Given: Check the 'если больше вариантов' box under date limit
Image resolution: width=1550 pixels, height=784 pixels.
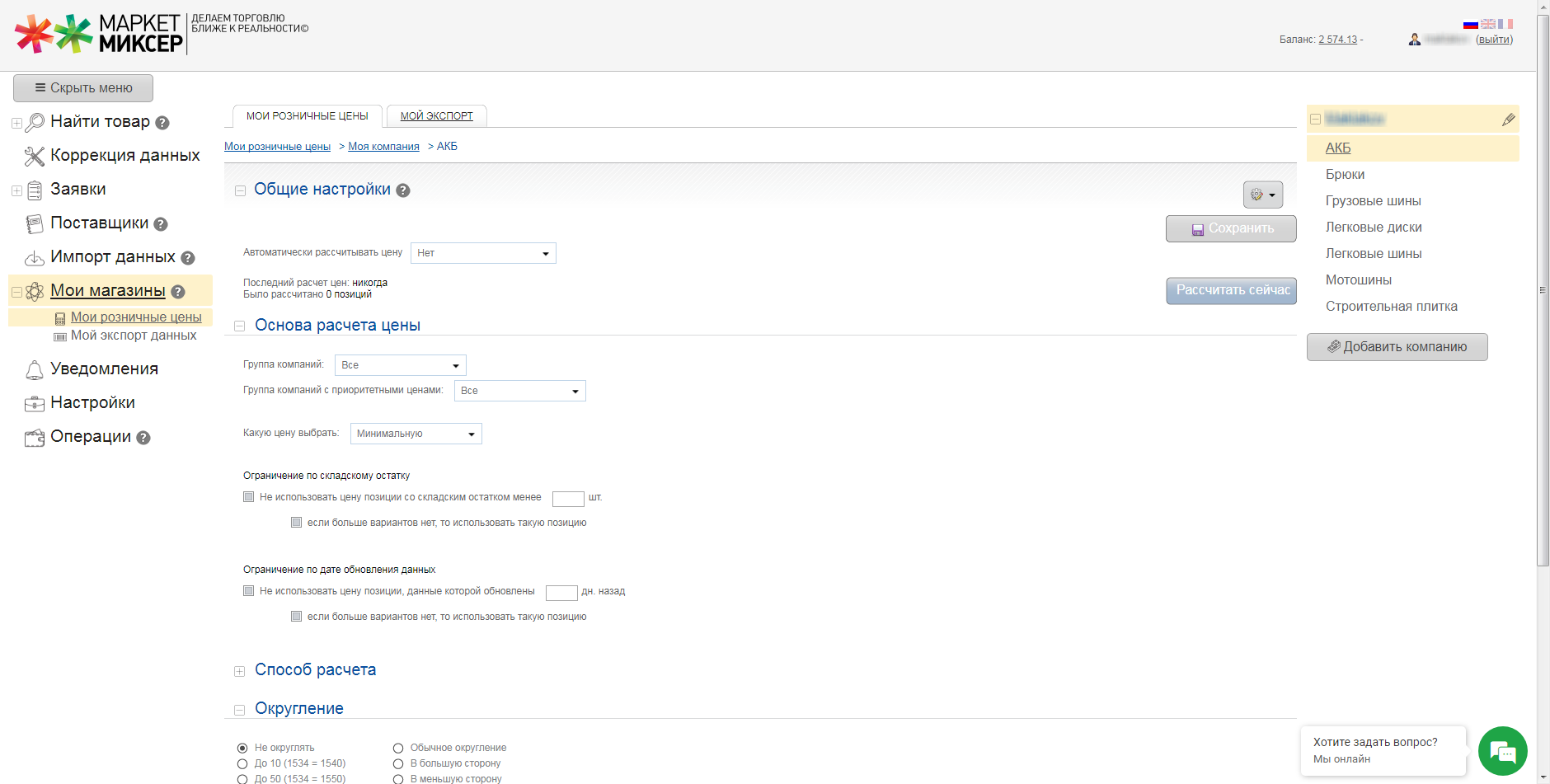Looking at the screenshot, I should [296, 617].
